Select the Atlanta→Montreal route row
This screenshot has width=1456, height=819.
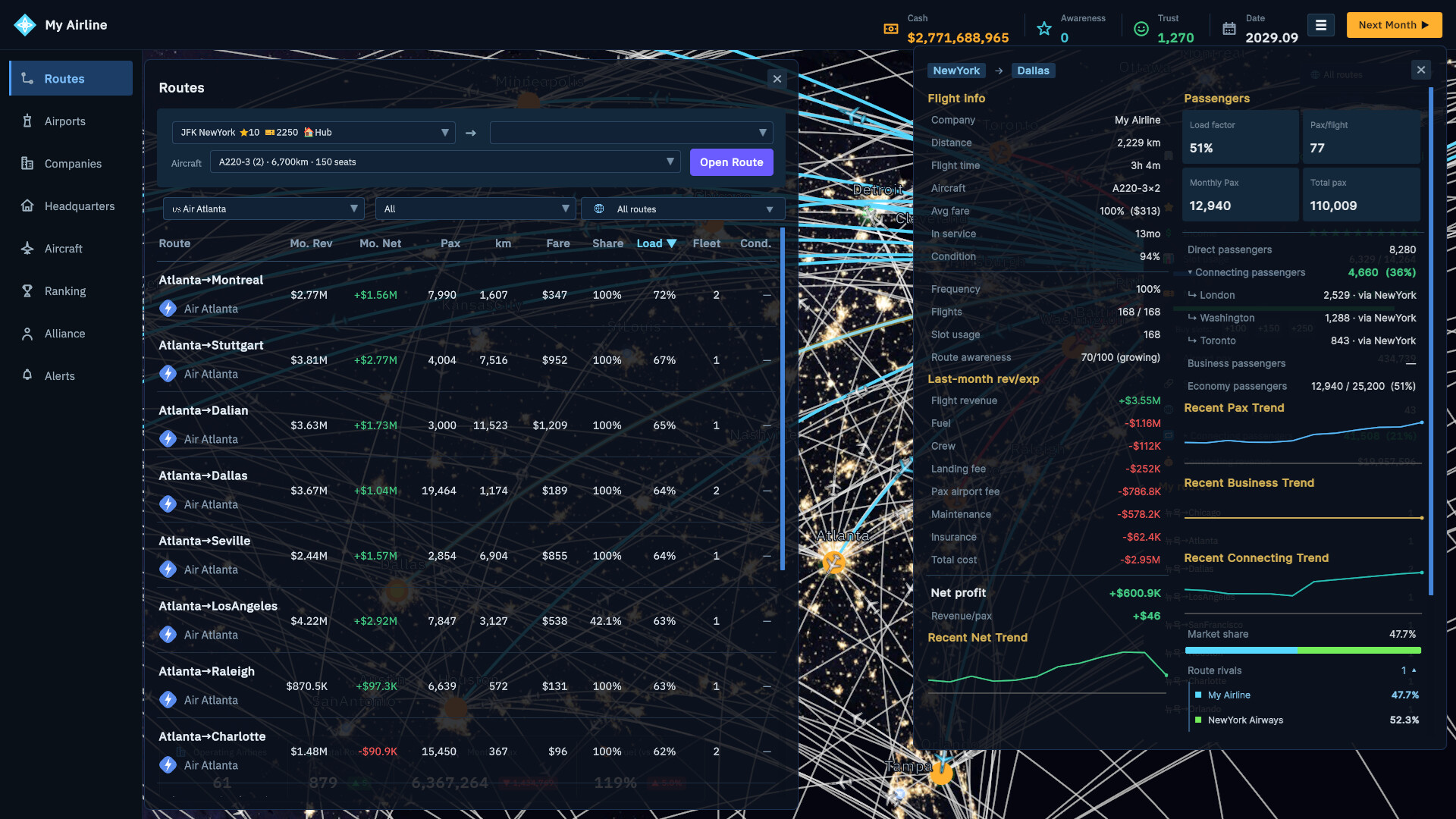(466, 294)
